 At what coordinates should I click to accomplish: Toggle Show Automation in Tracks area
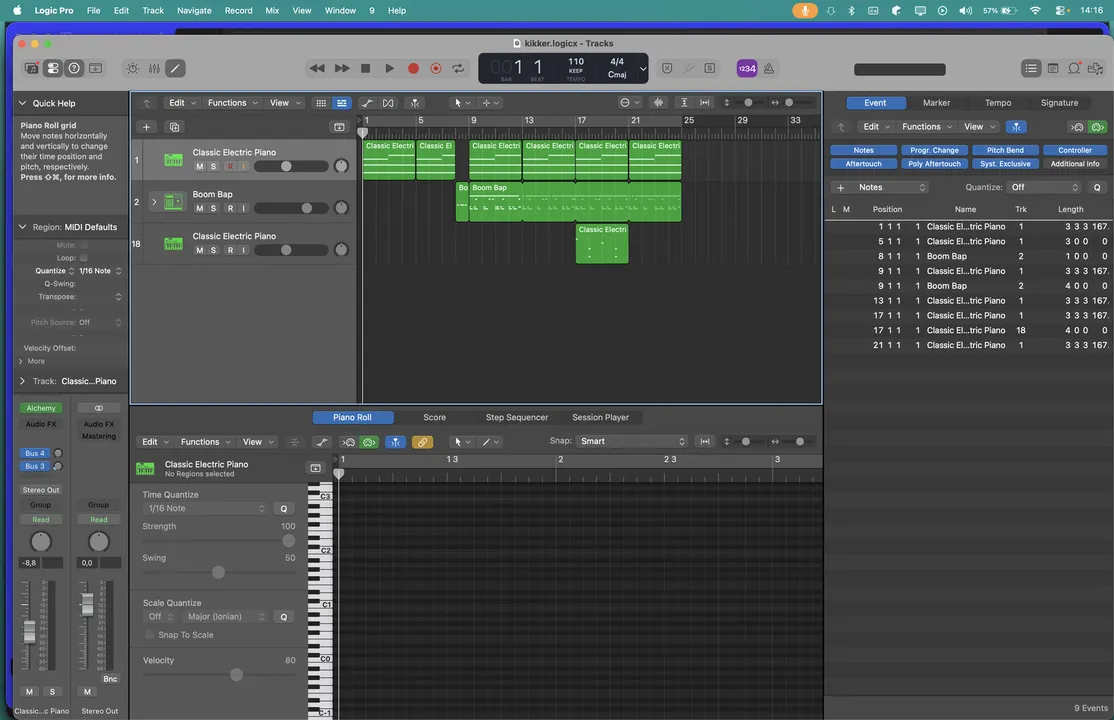point(367,103)
